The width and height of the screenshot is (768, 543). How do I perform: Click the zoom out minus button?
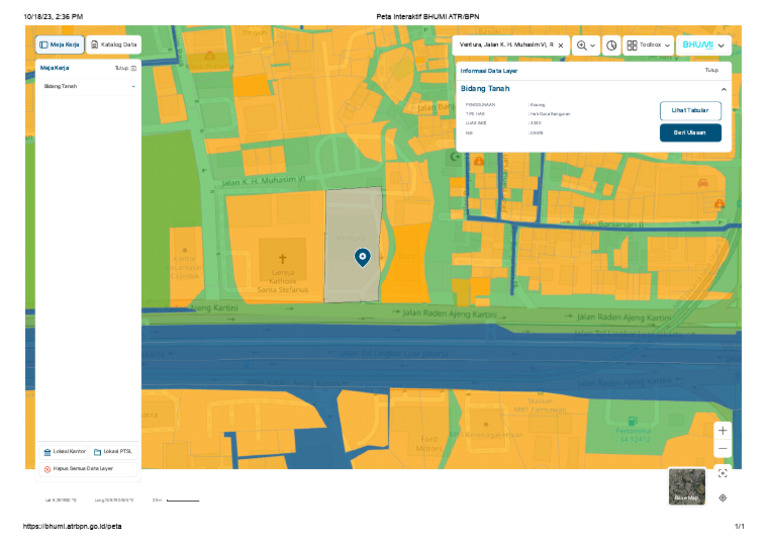722,449
